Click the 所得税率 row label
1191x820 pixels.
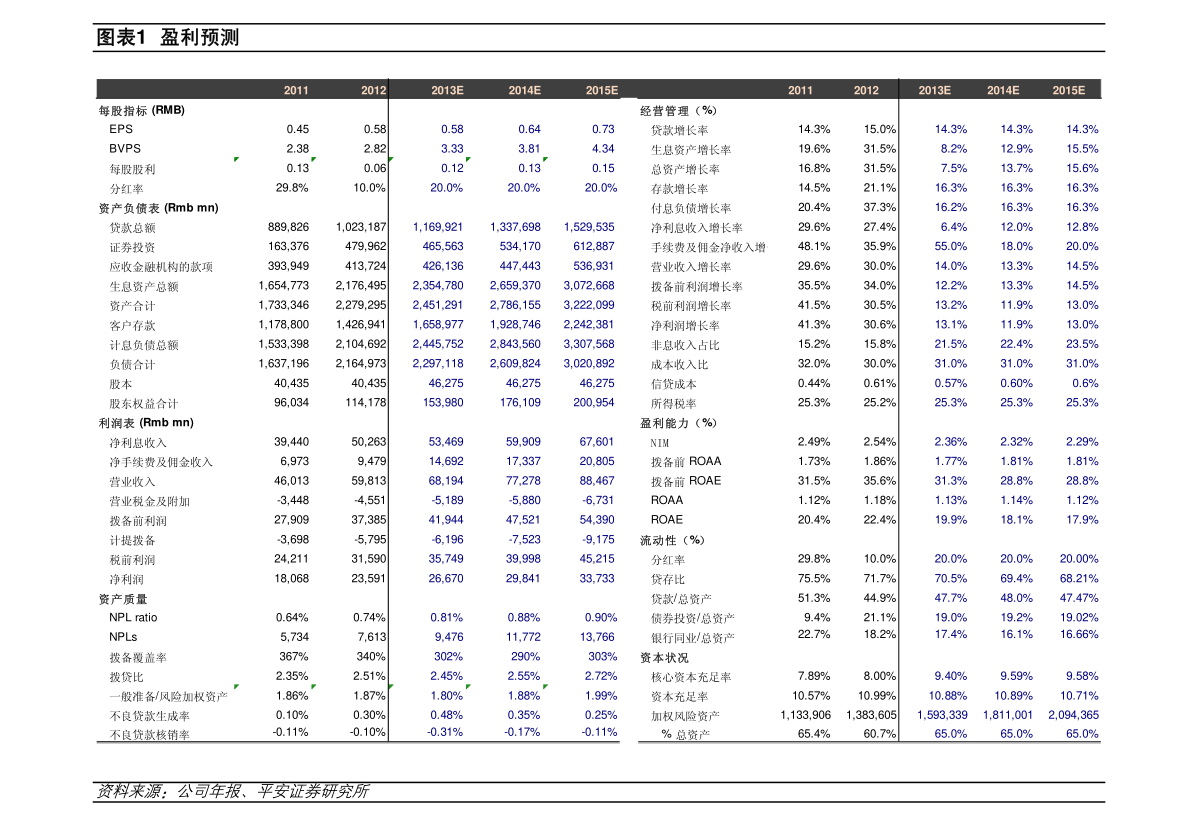pyautogui.click(x=673, y=403)
